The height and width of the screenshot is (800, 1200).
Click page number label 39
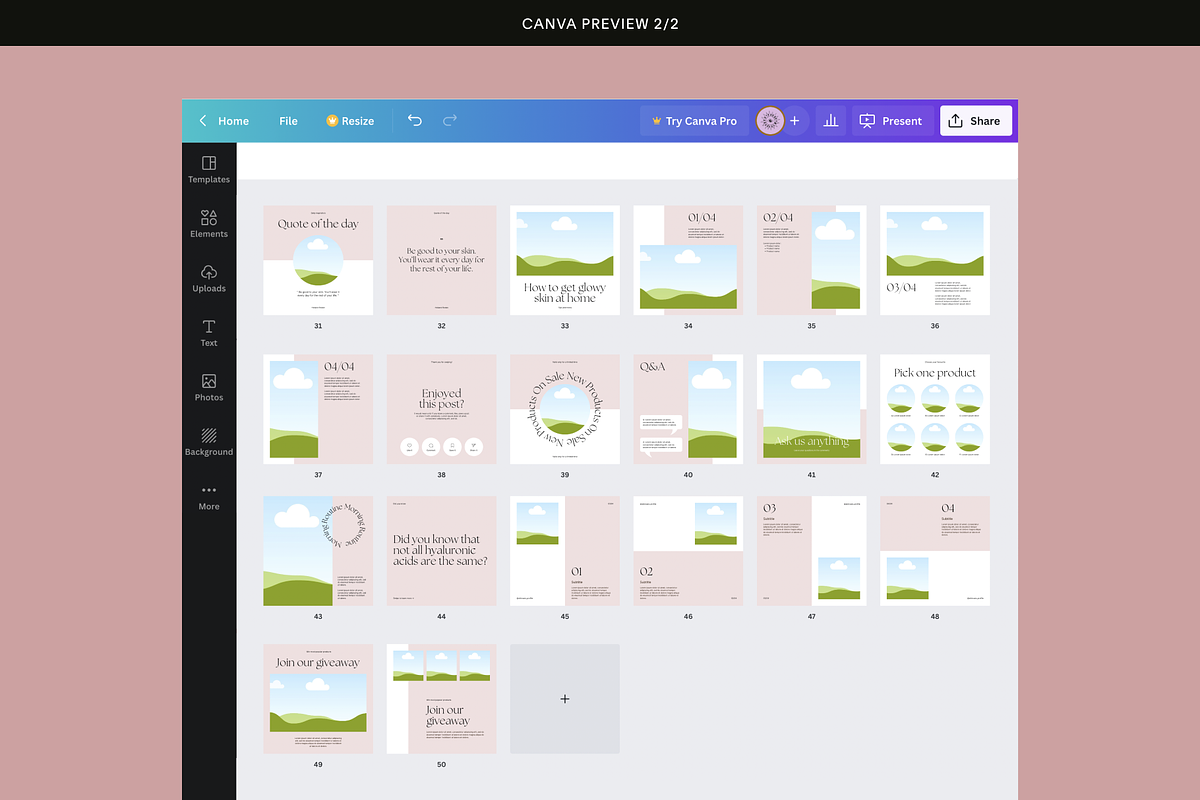(x=565, y=475)
